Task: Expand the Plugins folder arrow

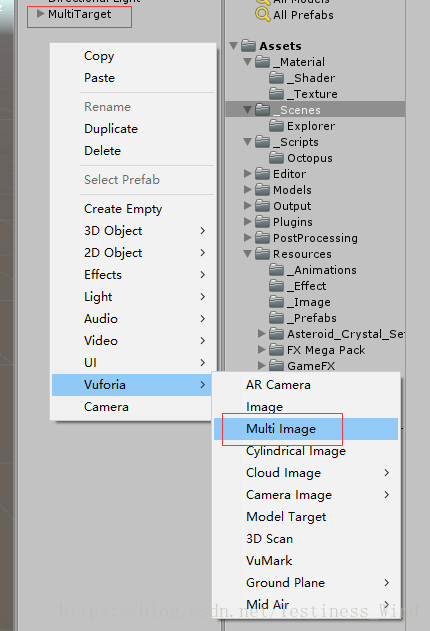Action: 247,221
